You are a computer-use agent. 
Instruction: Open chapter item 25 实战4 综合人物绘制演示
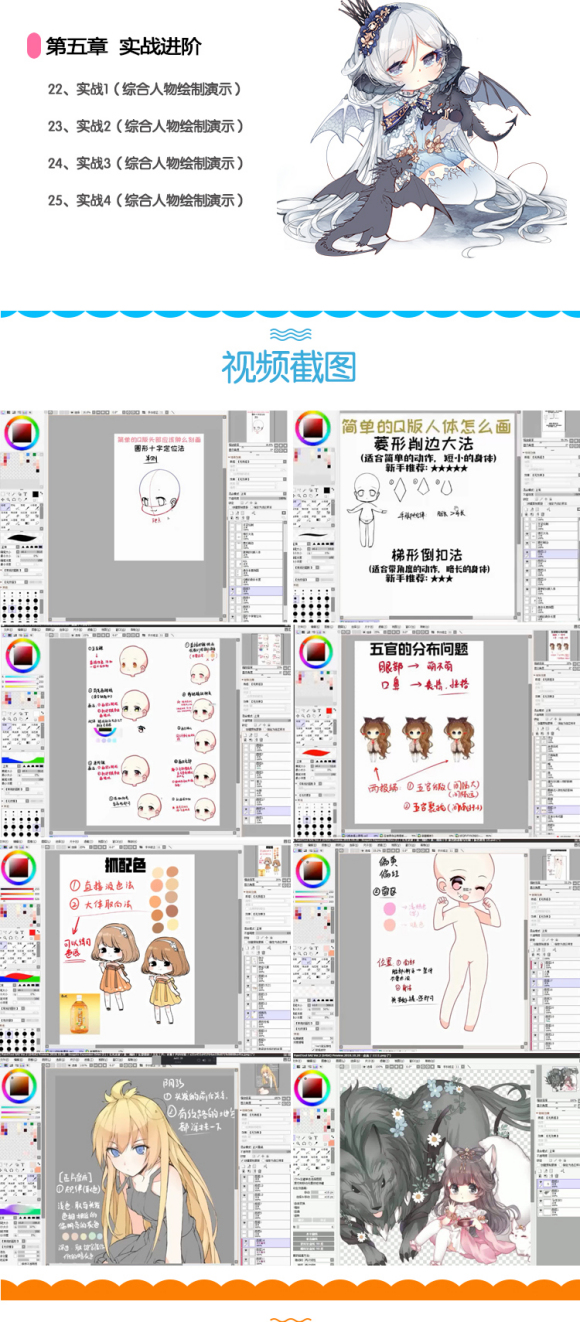pos(146,200)
